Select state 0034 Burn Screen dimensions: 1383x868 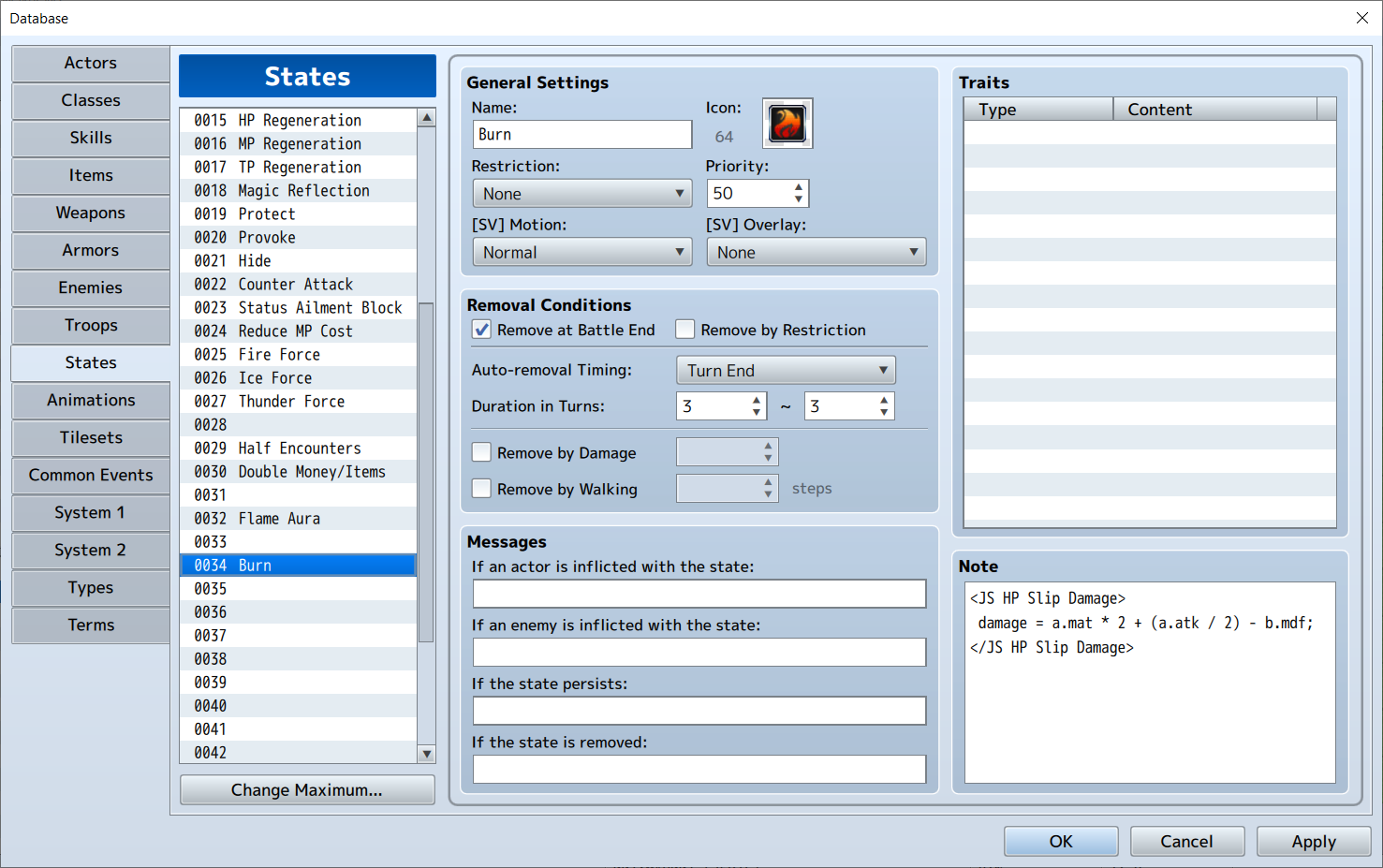tap(298, 566)
